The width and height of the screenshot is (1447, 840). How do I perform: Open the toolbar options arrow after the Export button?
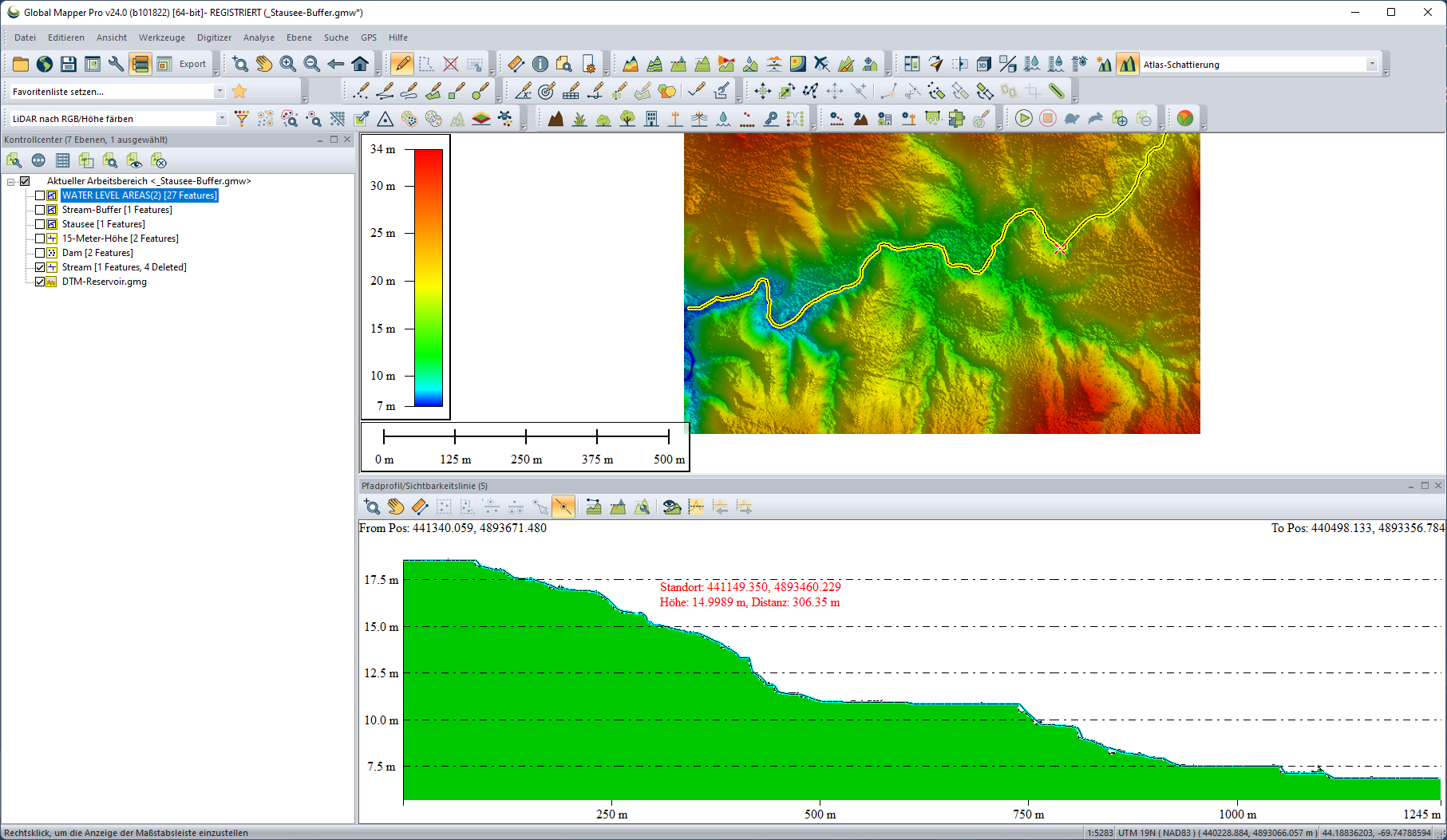[216, 72]
